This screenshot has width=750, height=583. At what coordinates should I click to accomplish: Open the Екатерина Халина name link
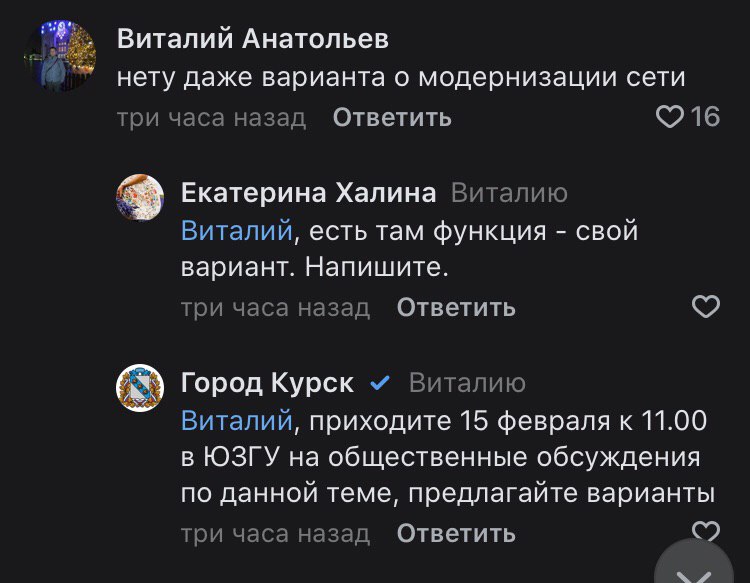[308, 193]
